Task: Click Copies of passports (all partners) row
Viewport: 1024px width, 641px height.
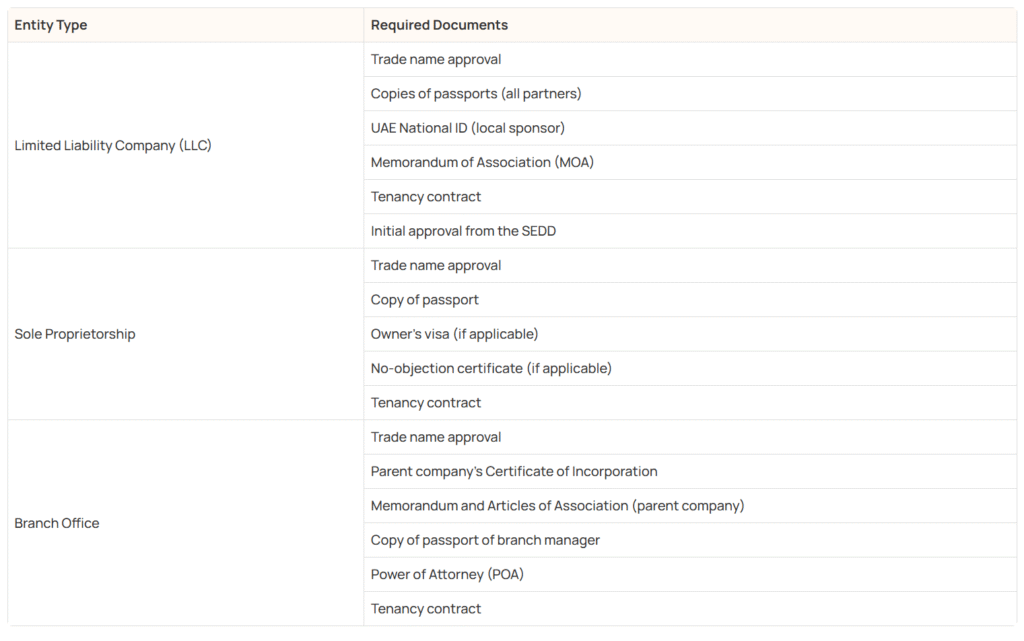Action: click(690, 93)
